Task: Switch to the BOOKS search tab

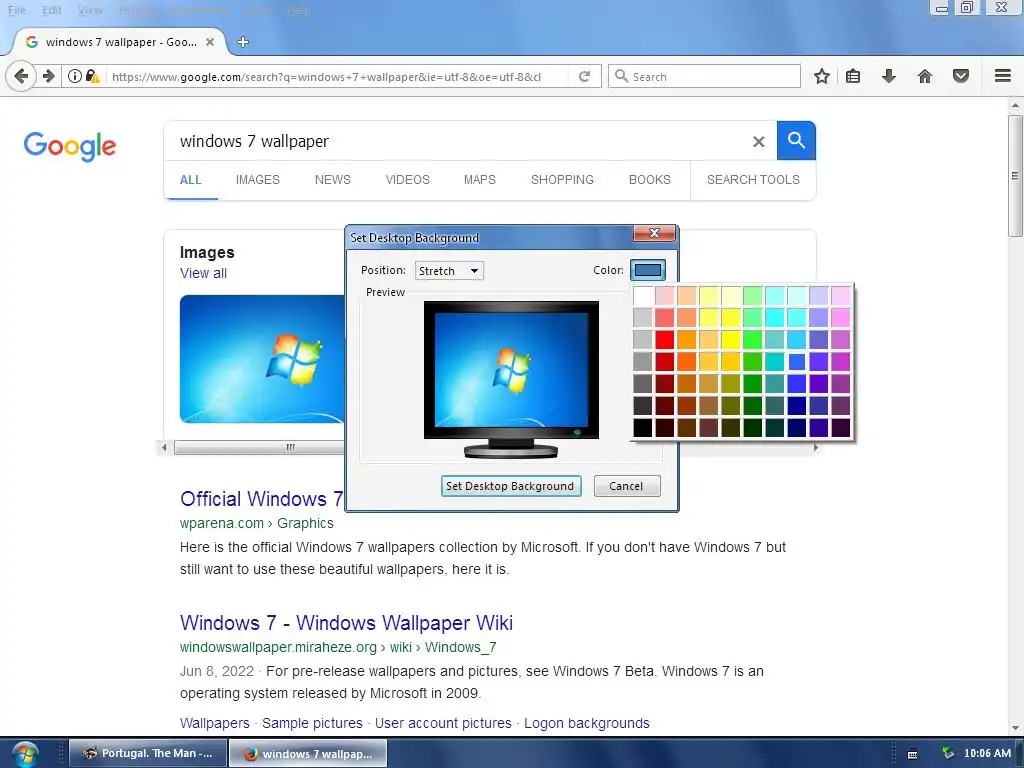Action: click(649, 180)
